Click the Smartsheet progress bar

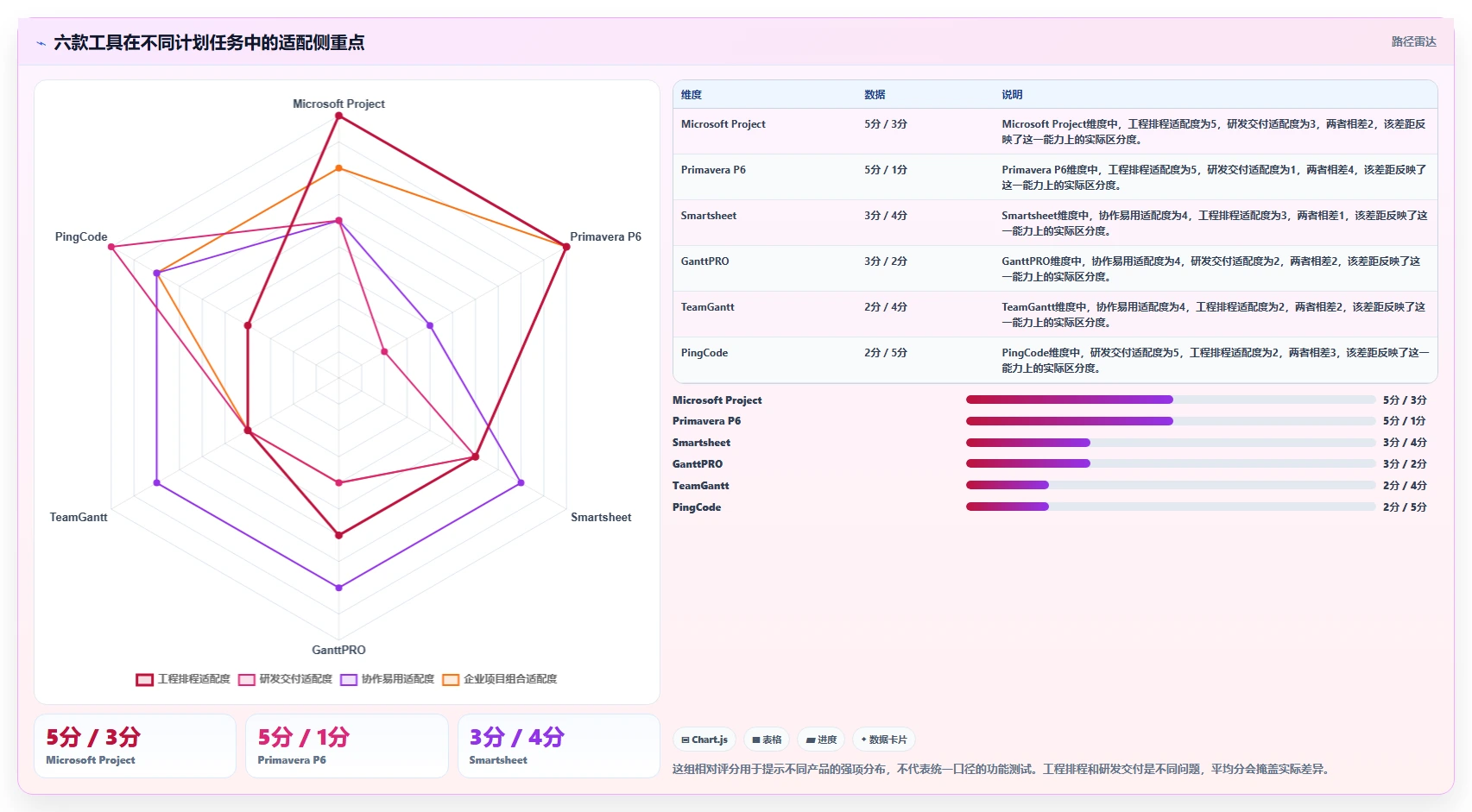click(x=1171, y=443)
